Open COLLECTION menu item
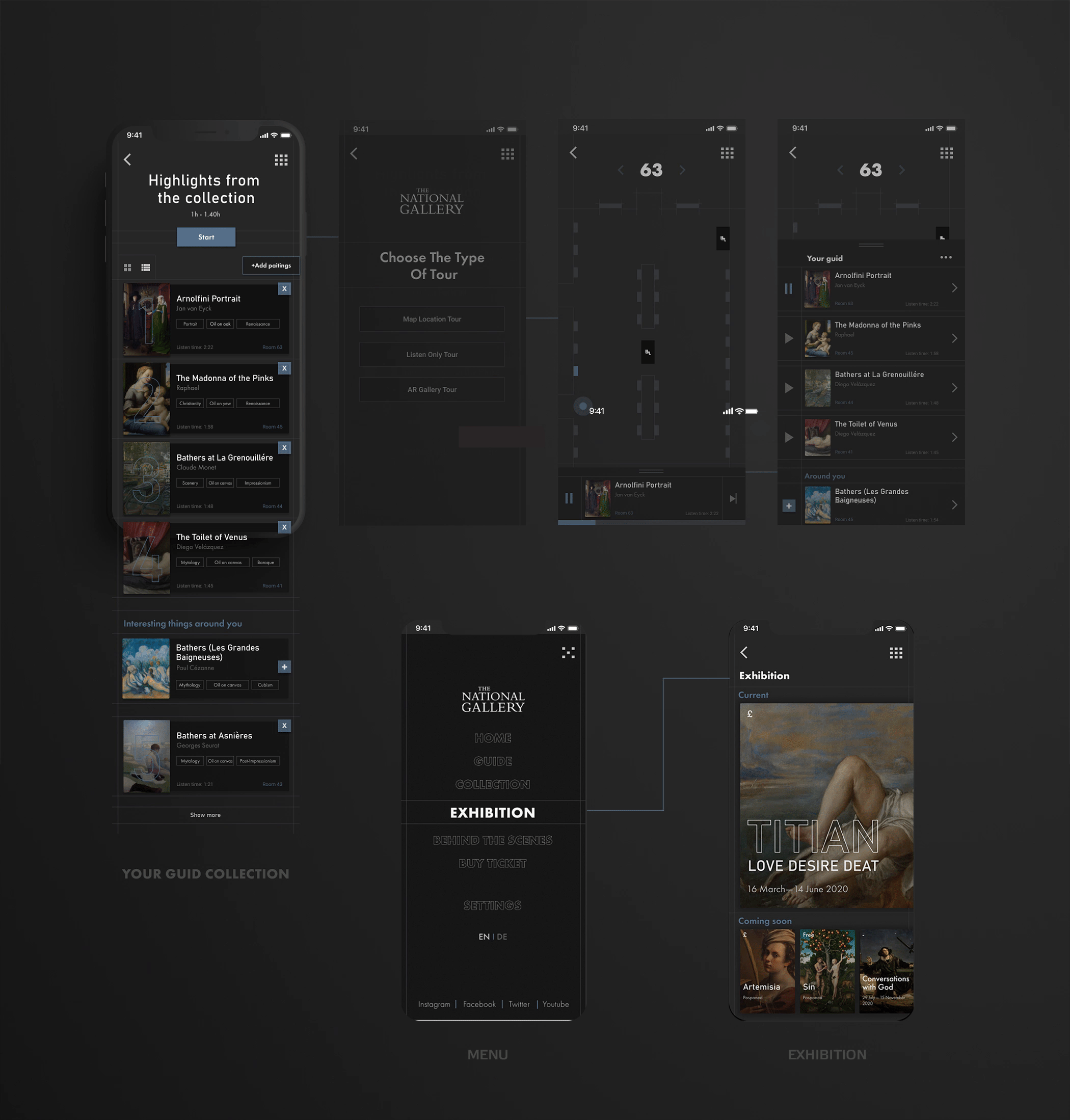The width and height of the screenshot is (1070, 1120). point(493,785)
